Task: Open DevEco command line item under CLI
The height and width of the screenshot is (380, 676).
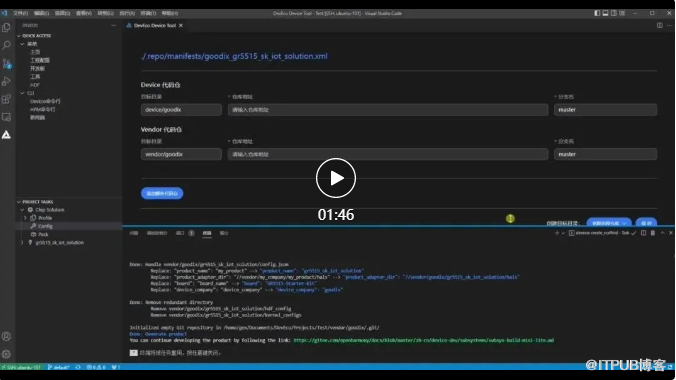Action: pos(45,101)
